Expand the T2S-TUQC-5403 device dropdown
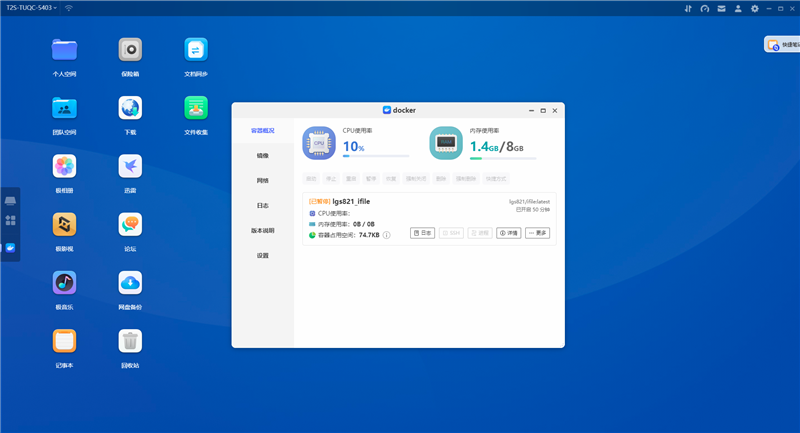 point(32,8)
